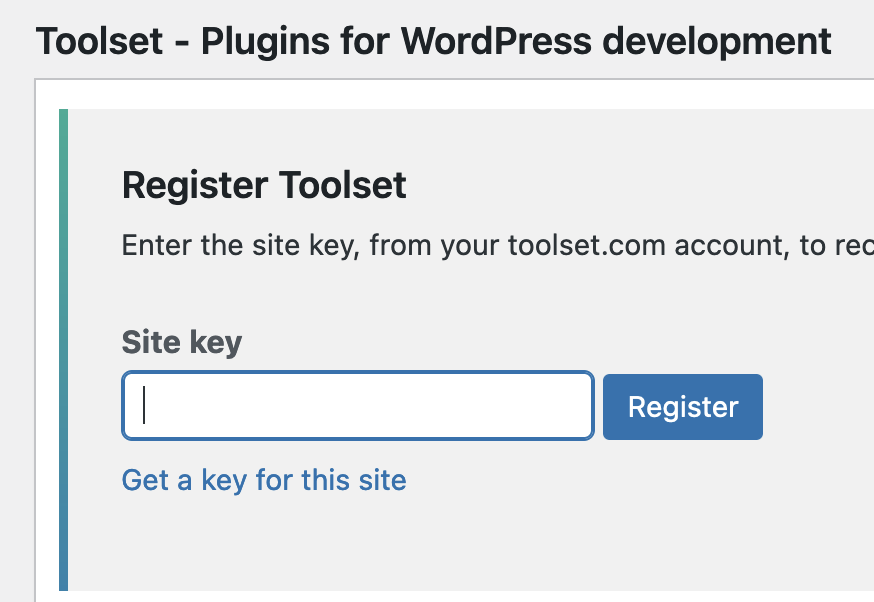Screen dimensions: 874x602
Task: Click into the Site key input field
Action: (357, 406)
